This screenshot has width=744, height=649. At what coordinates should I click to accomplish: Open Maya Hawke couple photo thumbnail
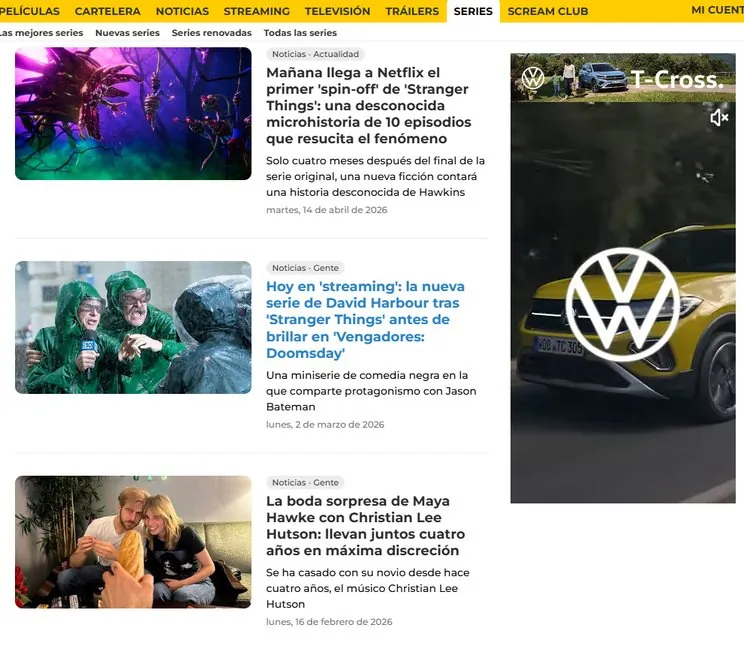133,542
